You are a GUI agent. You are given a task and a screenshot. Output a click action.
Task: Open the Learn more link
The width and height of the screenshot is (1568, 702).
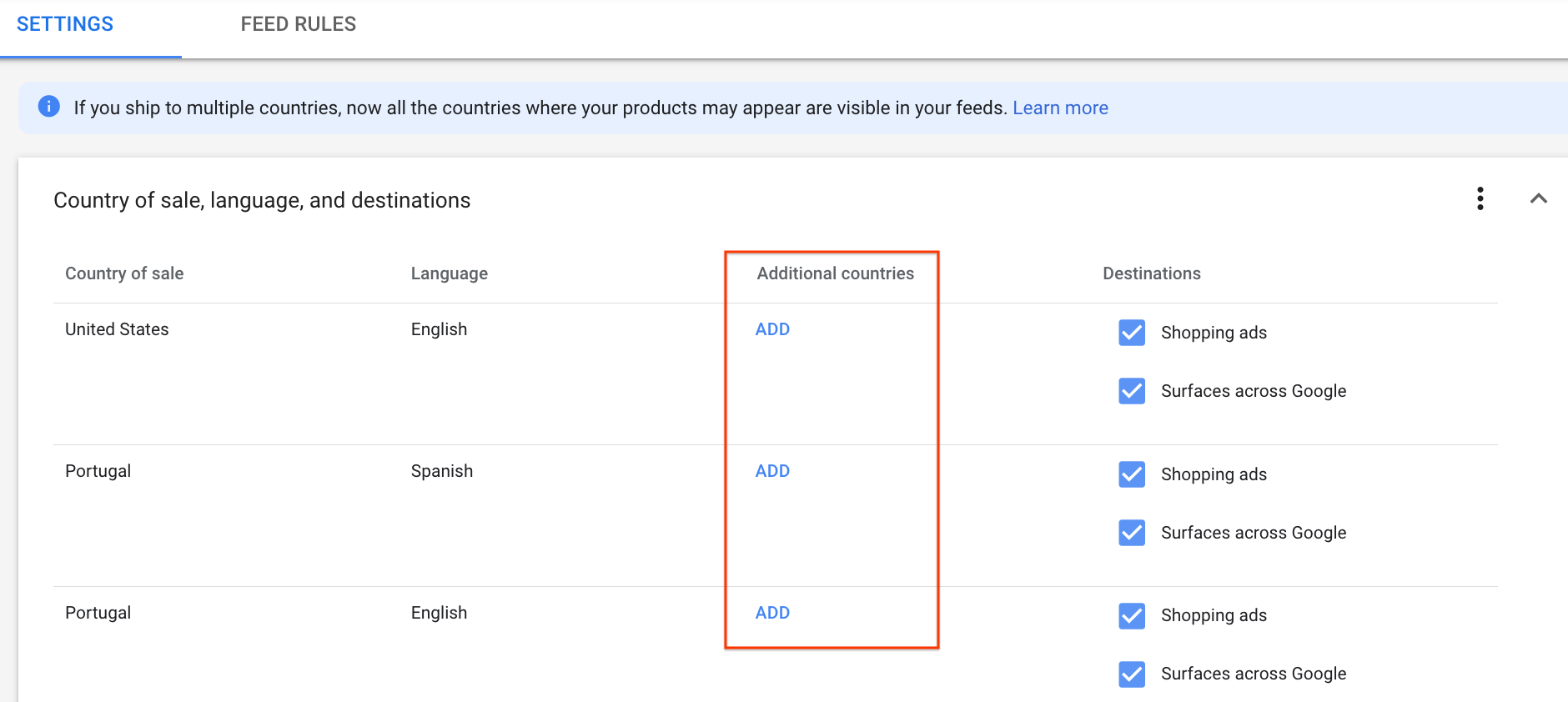[1059, 108]
